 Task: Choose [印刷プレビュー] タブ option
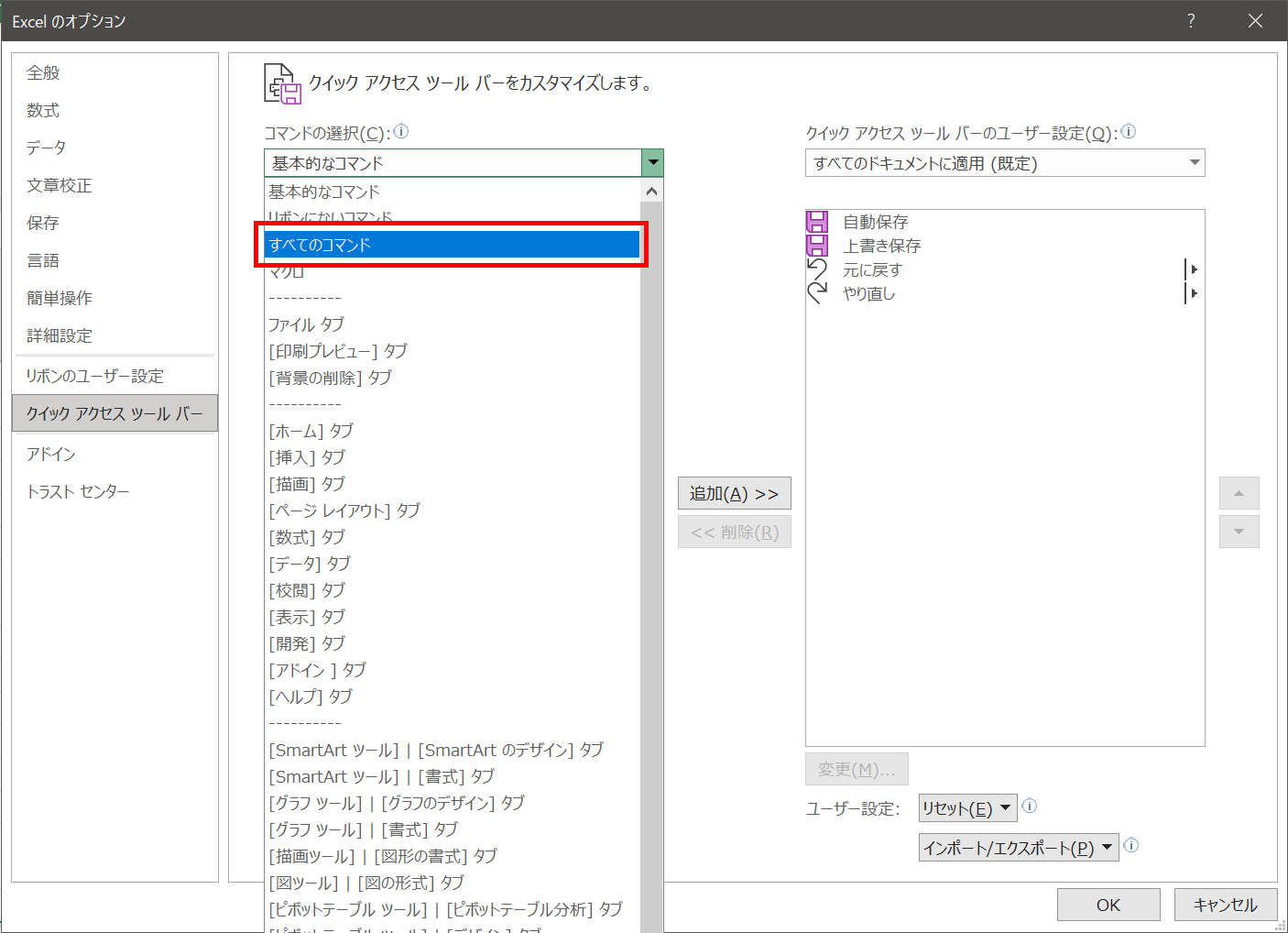click(453, 351)
